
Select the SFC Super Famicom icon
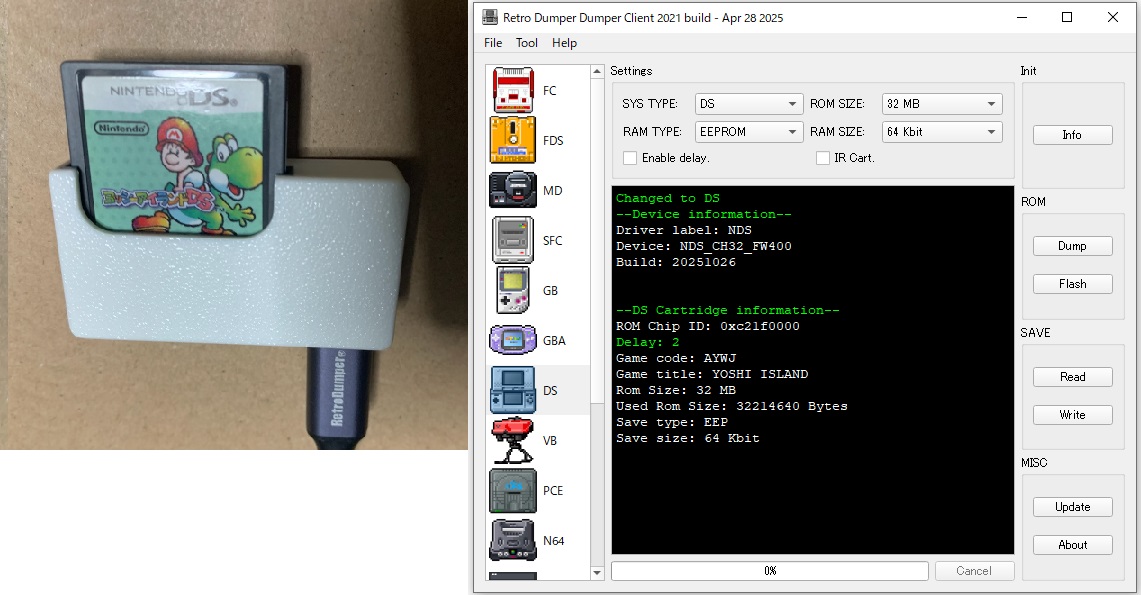coord(513,240)
